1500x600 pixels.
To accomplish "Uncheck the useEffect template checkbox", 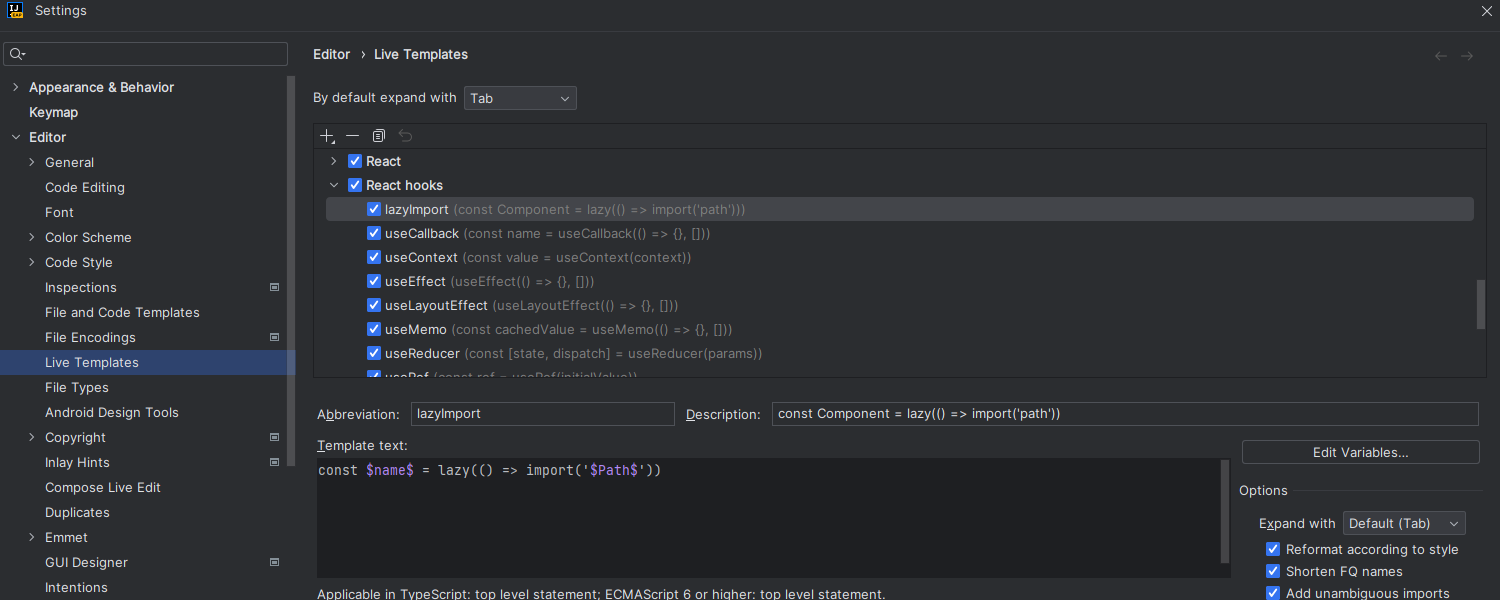I will [374, 281].
